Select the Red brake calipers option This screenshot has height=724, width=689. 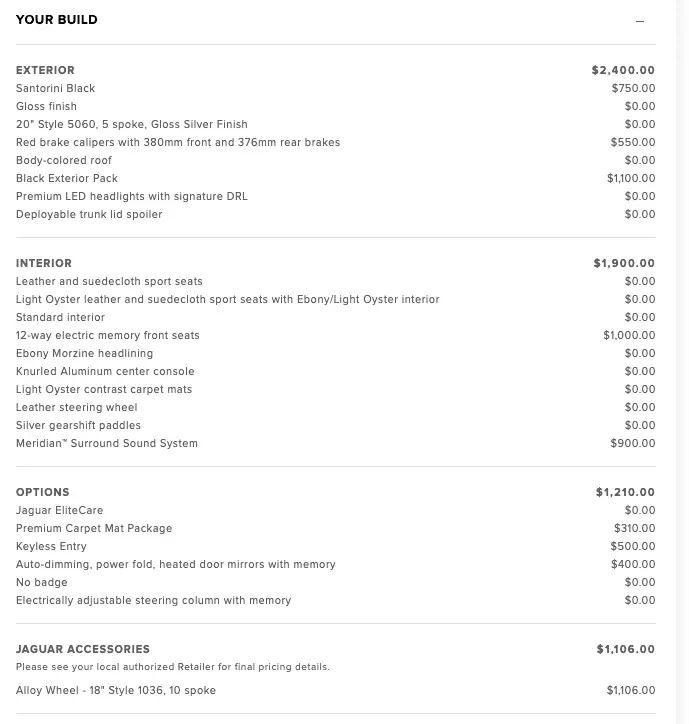[178, 142]
